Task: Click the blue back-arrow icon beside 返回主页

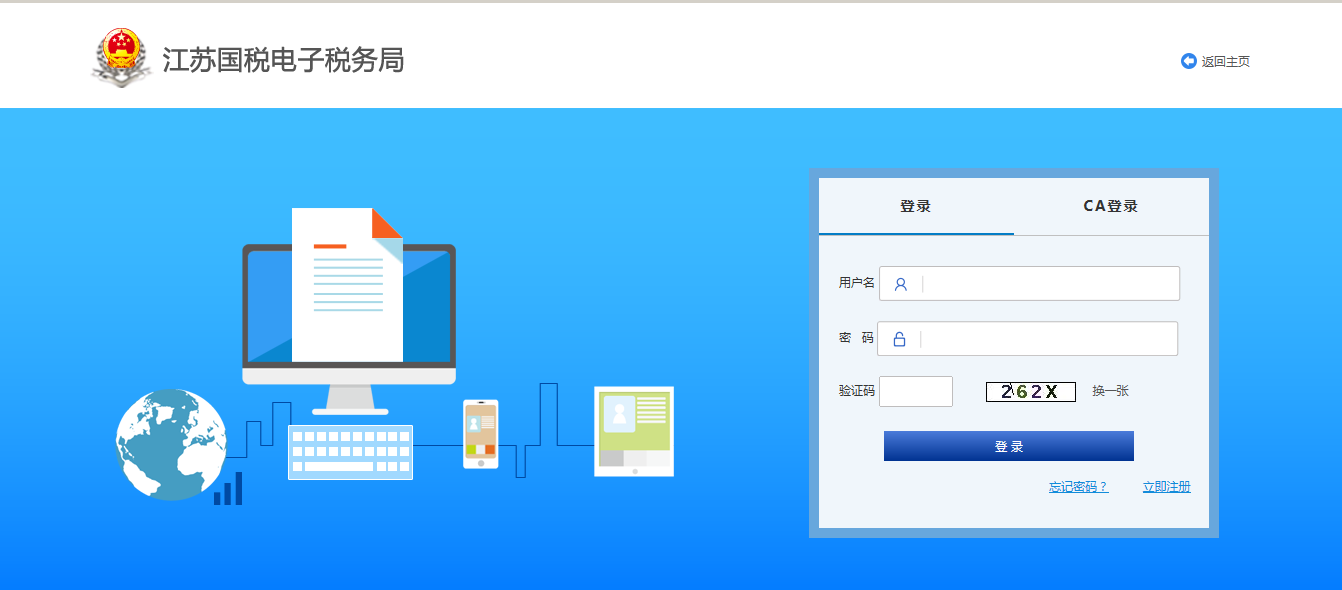Action: [x=1189, y=61]
